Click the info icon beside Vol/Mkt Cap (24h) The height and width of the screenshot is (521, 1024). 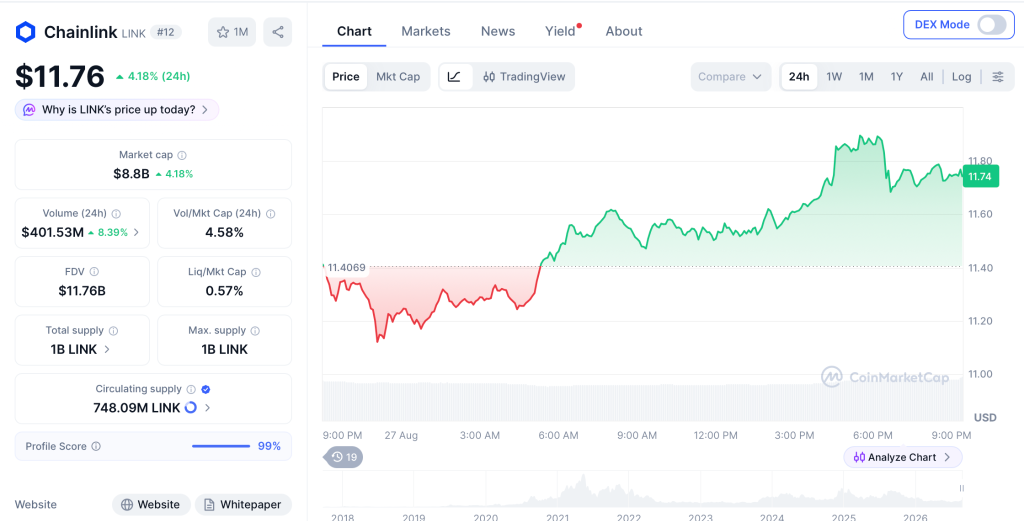(270, 213)
